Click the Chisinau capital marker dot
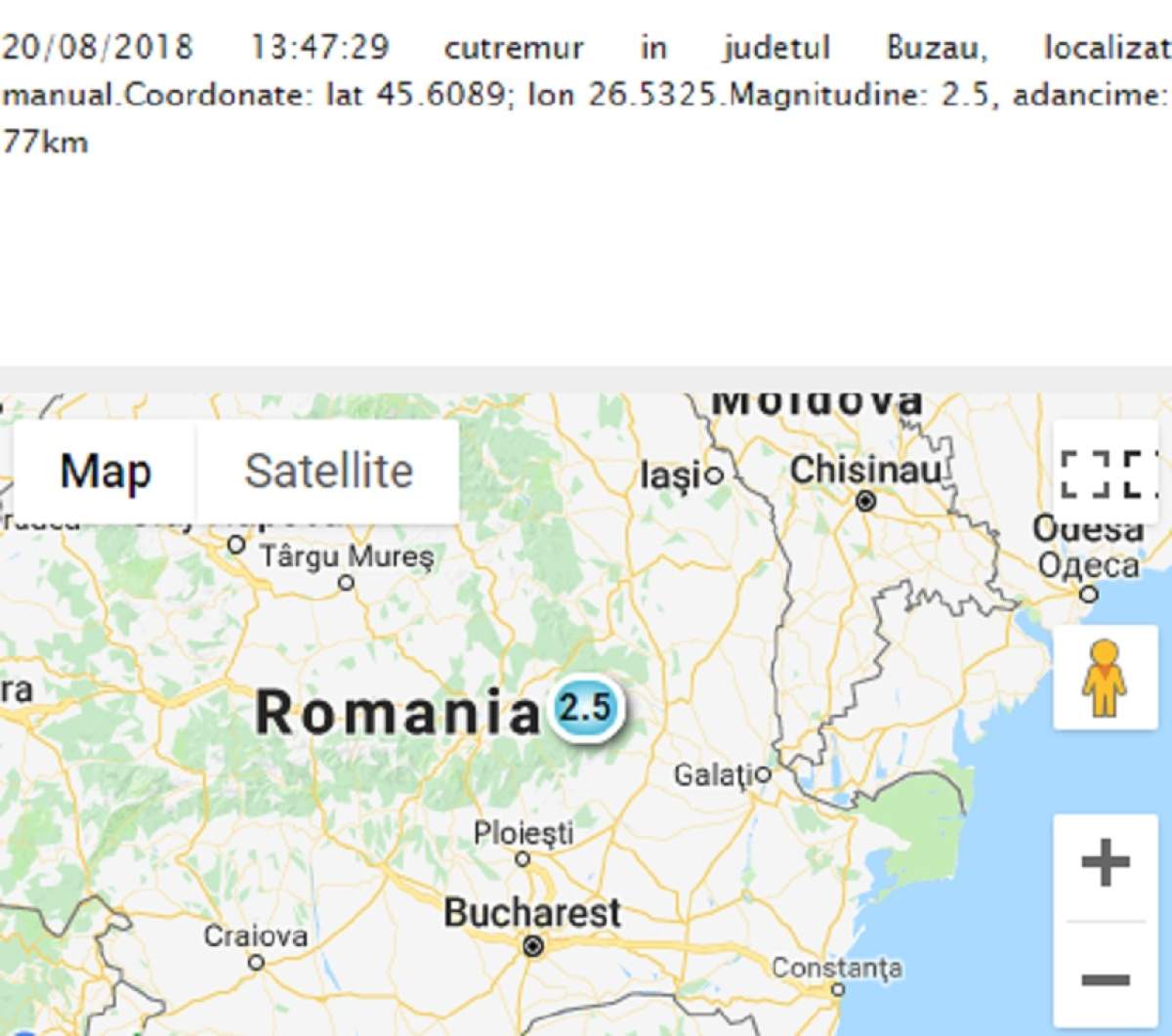The image size is (1172, 1036). [865, 501]
